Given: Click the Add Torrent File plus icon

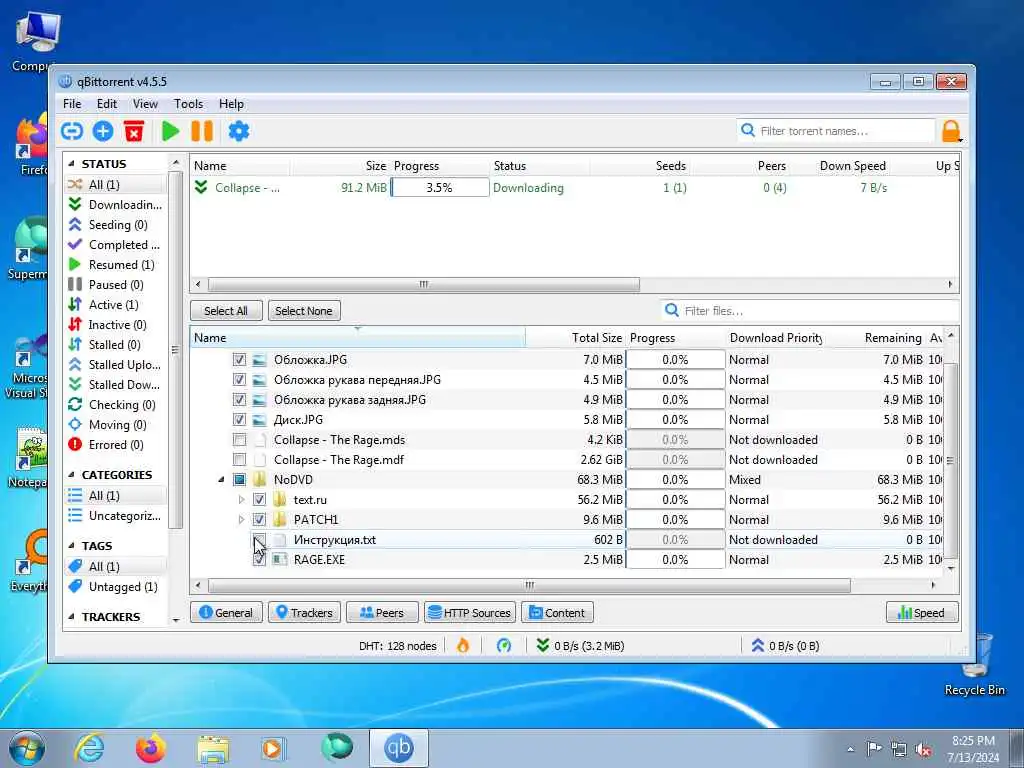Looking at the screenshot, I should pos(103,131).
